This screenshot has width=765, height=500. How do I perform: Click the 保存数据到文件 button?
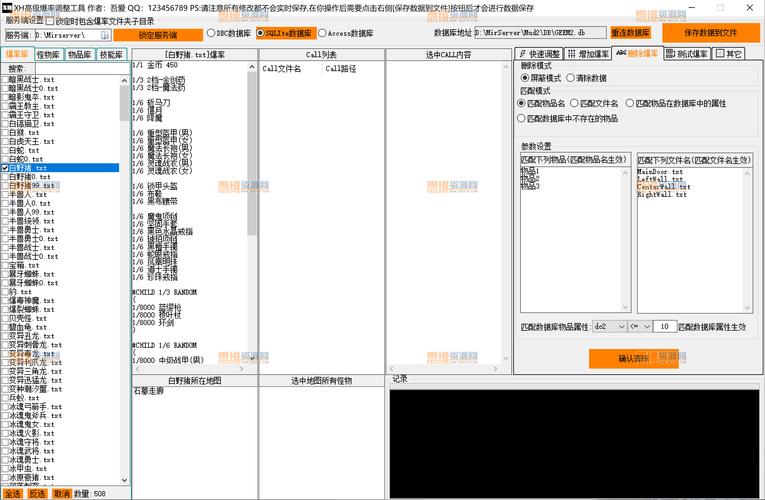711,33
